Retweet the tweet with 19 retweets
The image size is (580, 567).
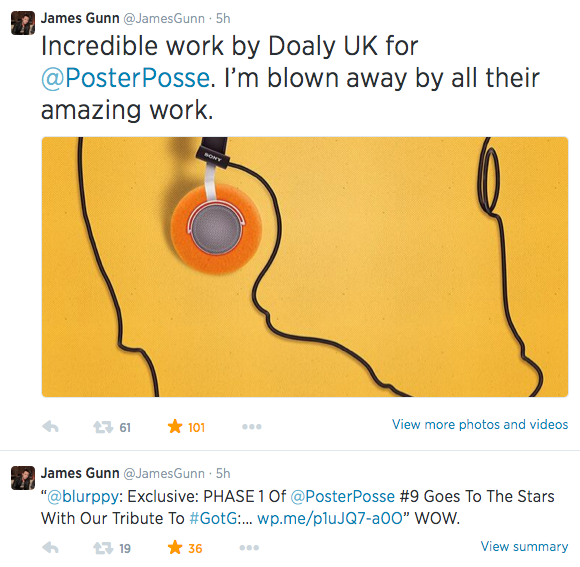pos(103,548)
